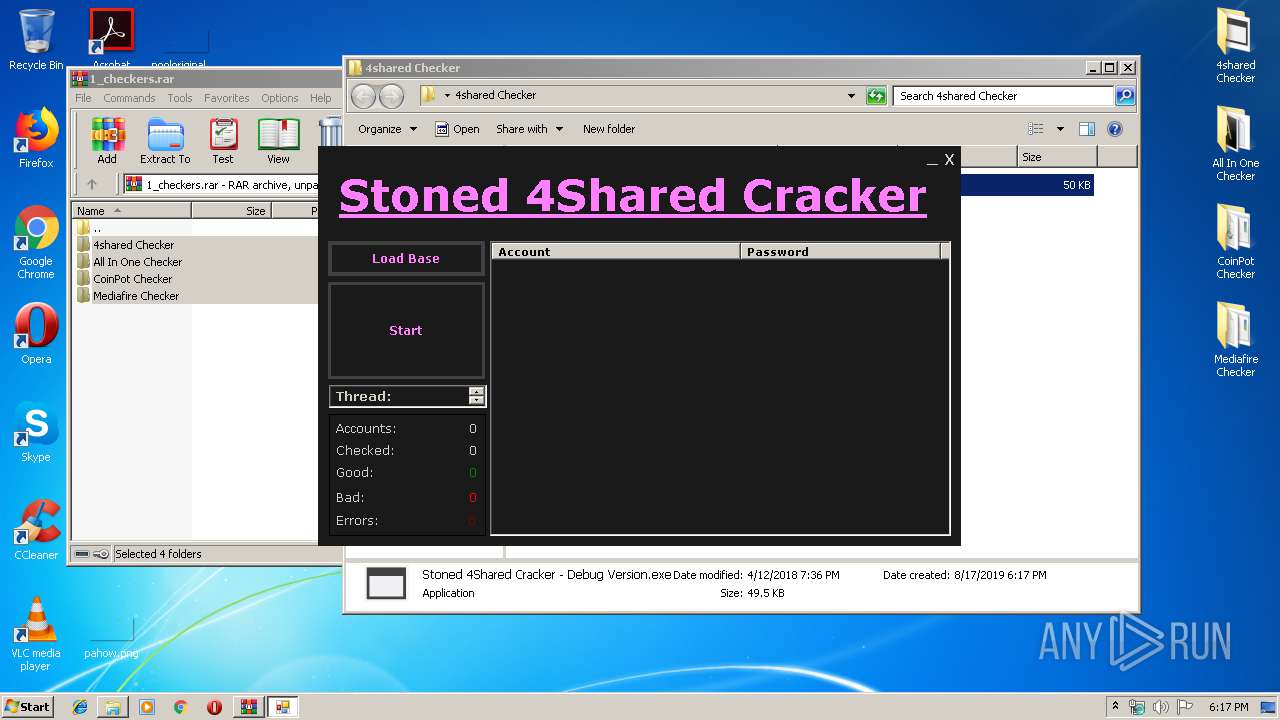Decrease the Thread count with down arrow
Image resolution: width=1280 pixels, height=720 pixels.
(476, 401)
